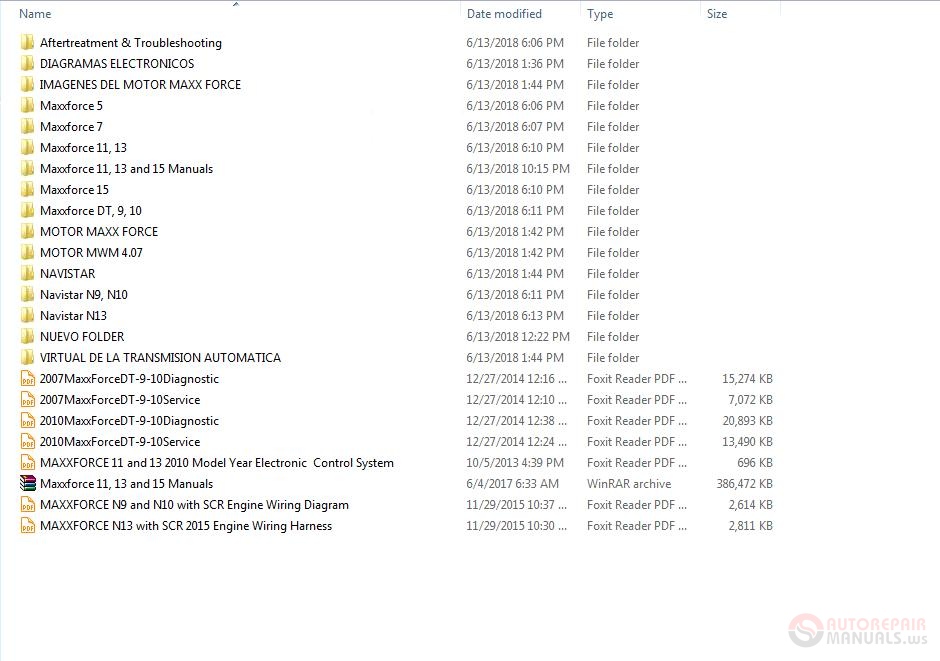940x661 pixels.
Task: Select the 'Navistar N9, N10' folder name
Action: click(x=84, y=294)
